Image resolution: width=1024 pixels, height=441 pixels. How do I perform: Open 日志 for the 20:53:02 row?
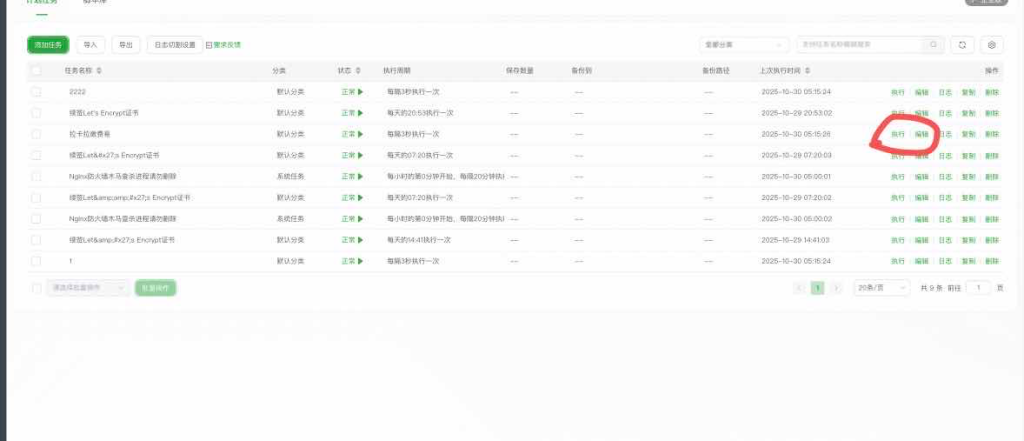pyautogui.click(x=945, y=113)
